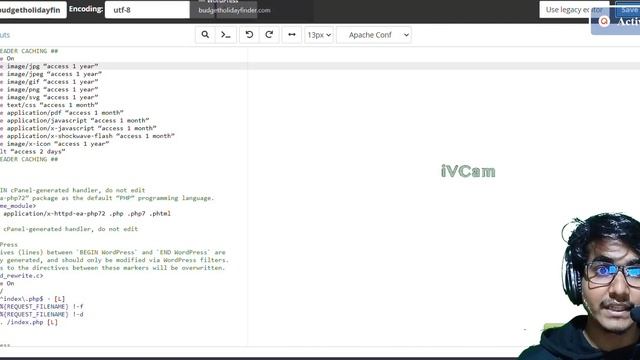640x360 pixels.
Task: Edit the utf-8 encoding field
Action: pyautogui.click(x=147, y=10)
